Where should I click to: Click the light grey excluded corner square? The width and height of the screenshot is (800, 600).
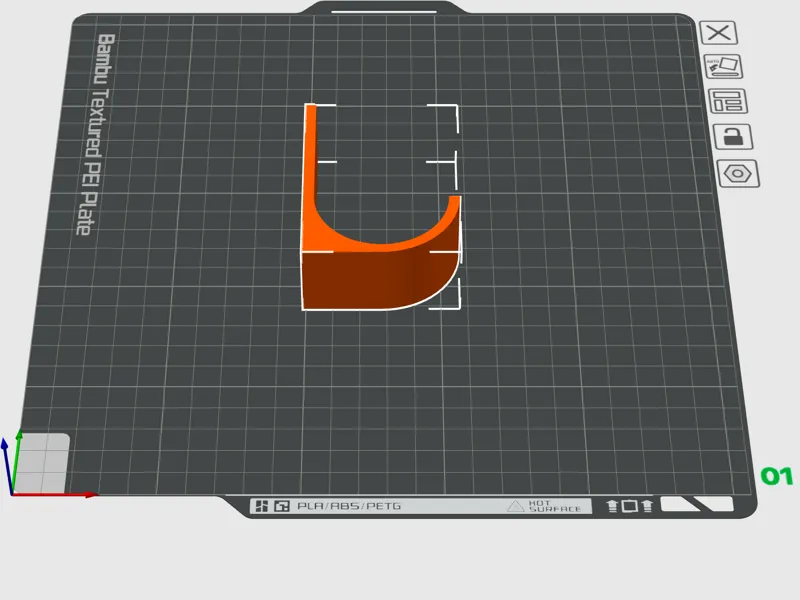[x=42, y=463]
